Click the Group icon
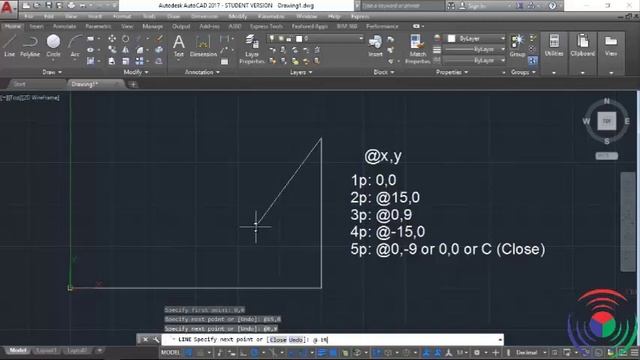The height and width of the screenshot is (360, 640). pyautogui.click(x=517, y=45)
